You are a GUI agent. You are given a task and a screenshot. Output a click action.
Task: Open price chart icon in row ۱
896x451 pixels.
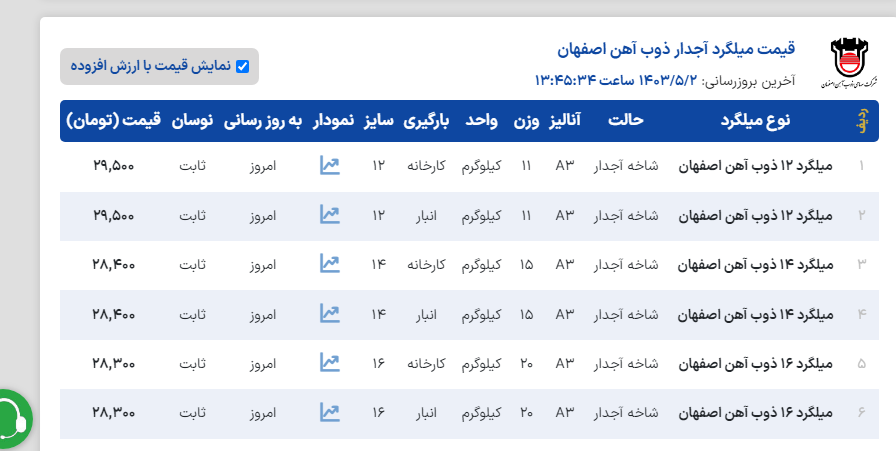(x=330, y=165)
